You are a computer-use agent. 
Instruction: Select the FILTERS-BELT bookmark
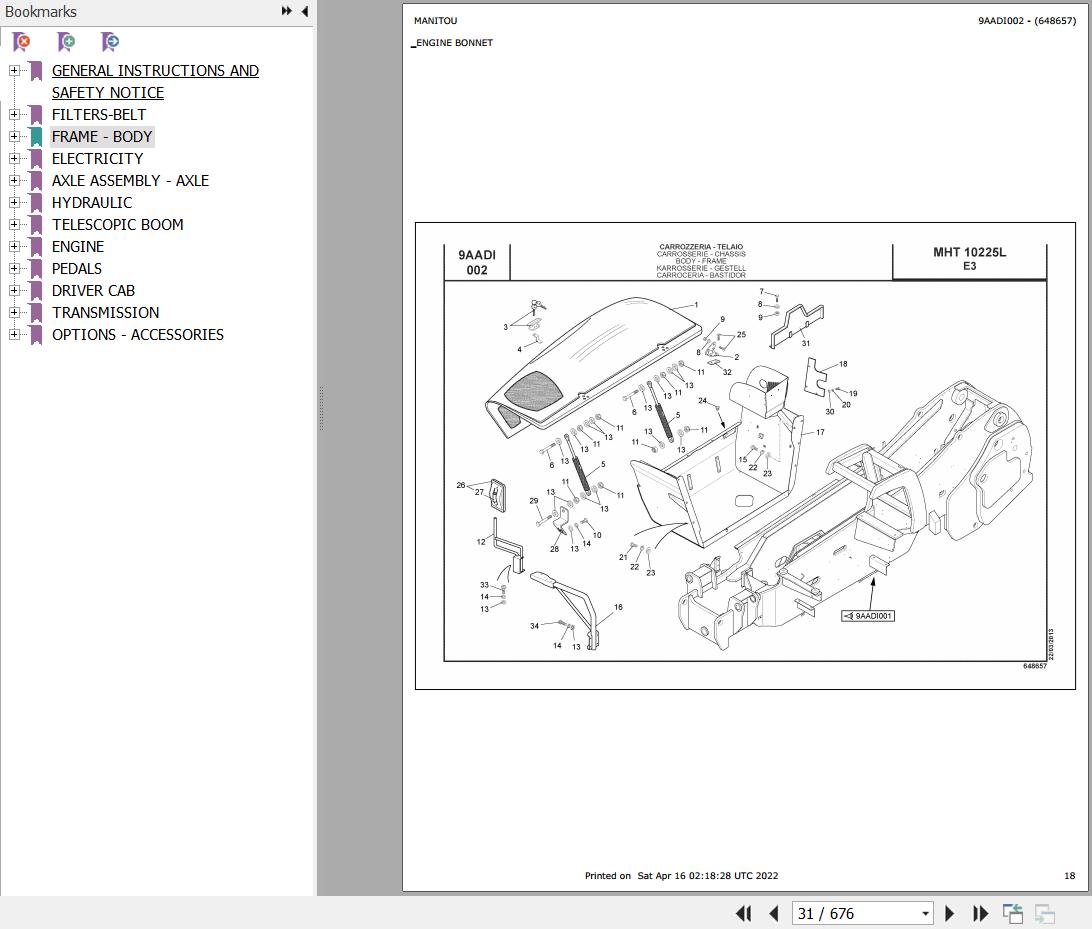point(99,114)
